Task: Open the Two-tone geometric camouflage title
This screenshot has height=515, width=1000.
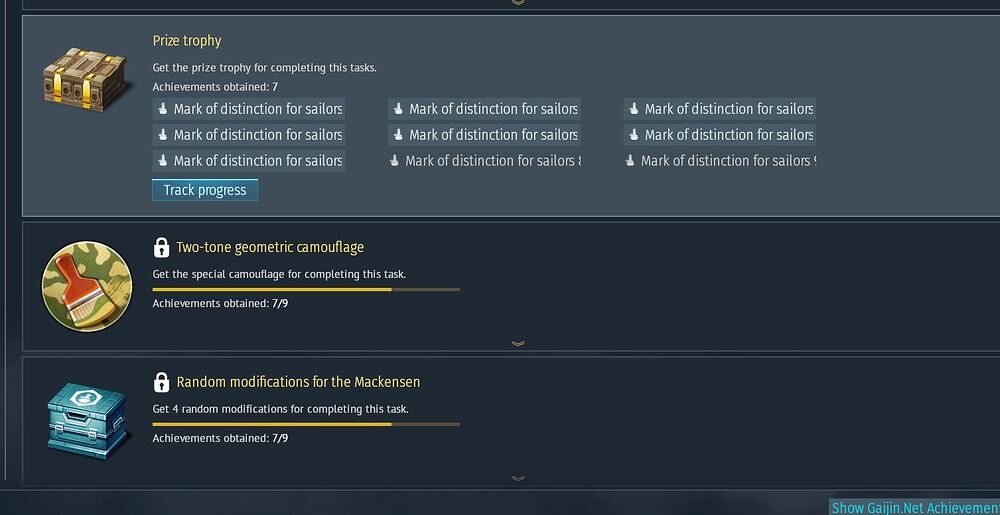Action: (x=270, y=247)
